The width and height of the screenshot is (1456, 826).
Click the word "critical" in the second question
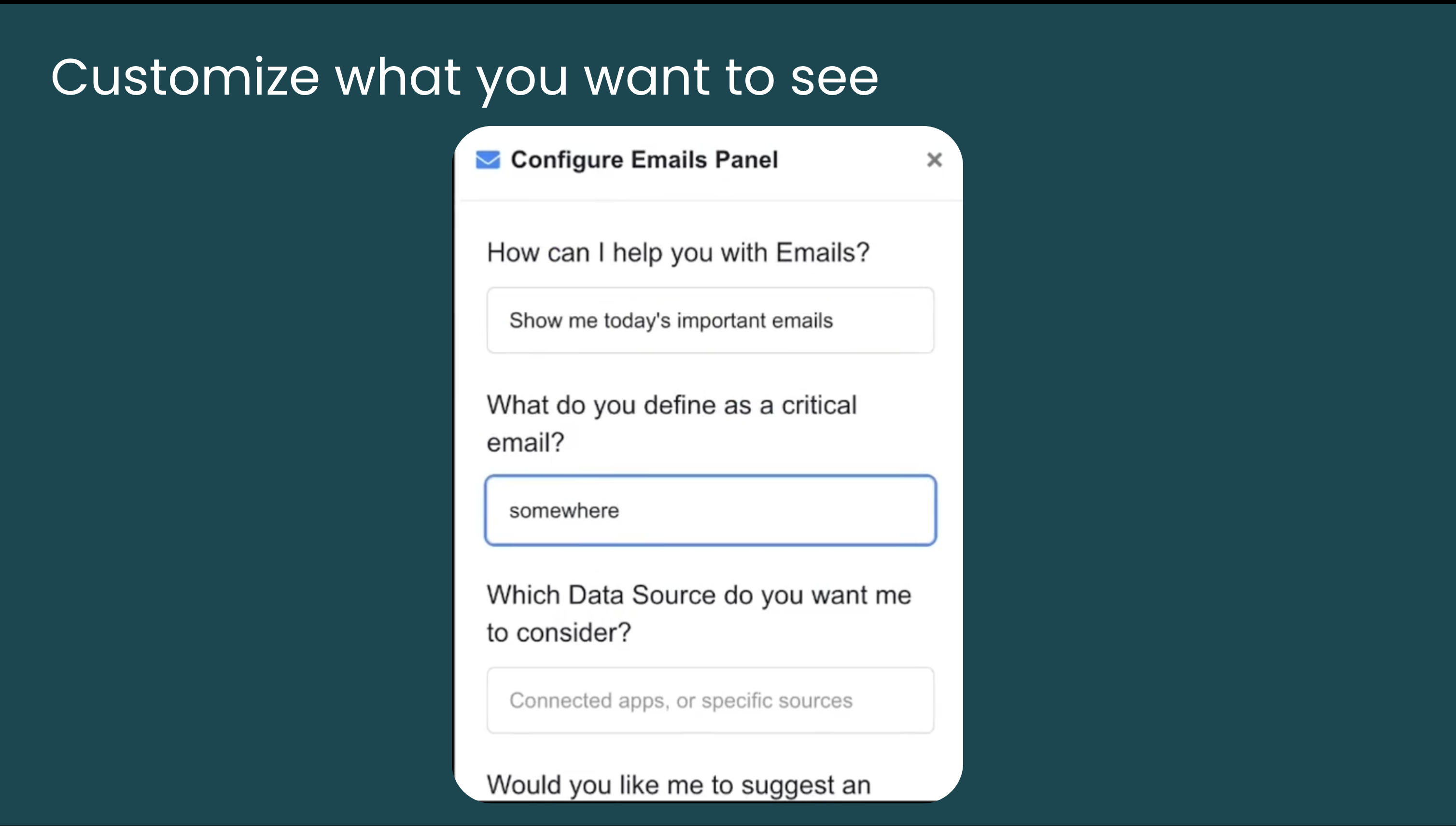(819, 405)
